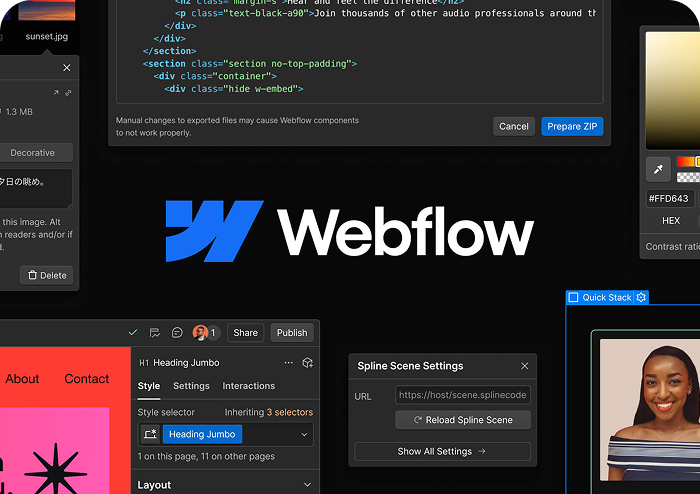Open the selector states icon beside Heading Jumbo
Viewport: 700px width, 494px height.
(x=150, y=434)
